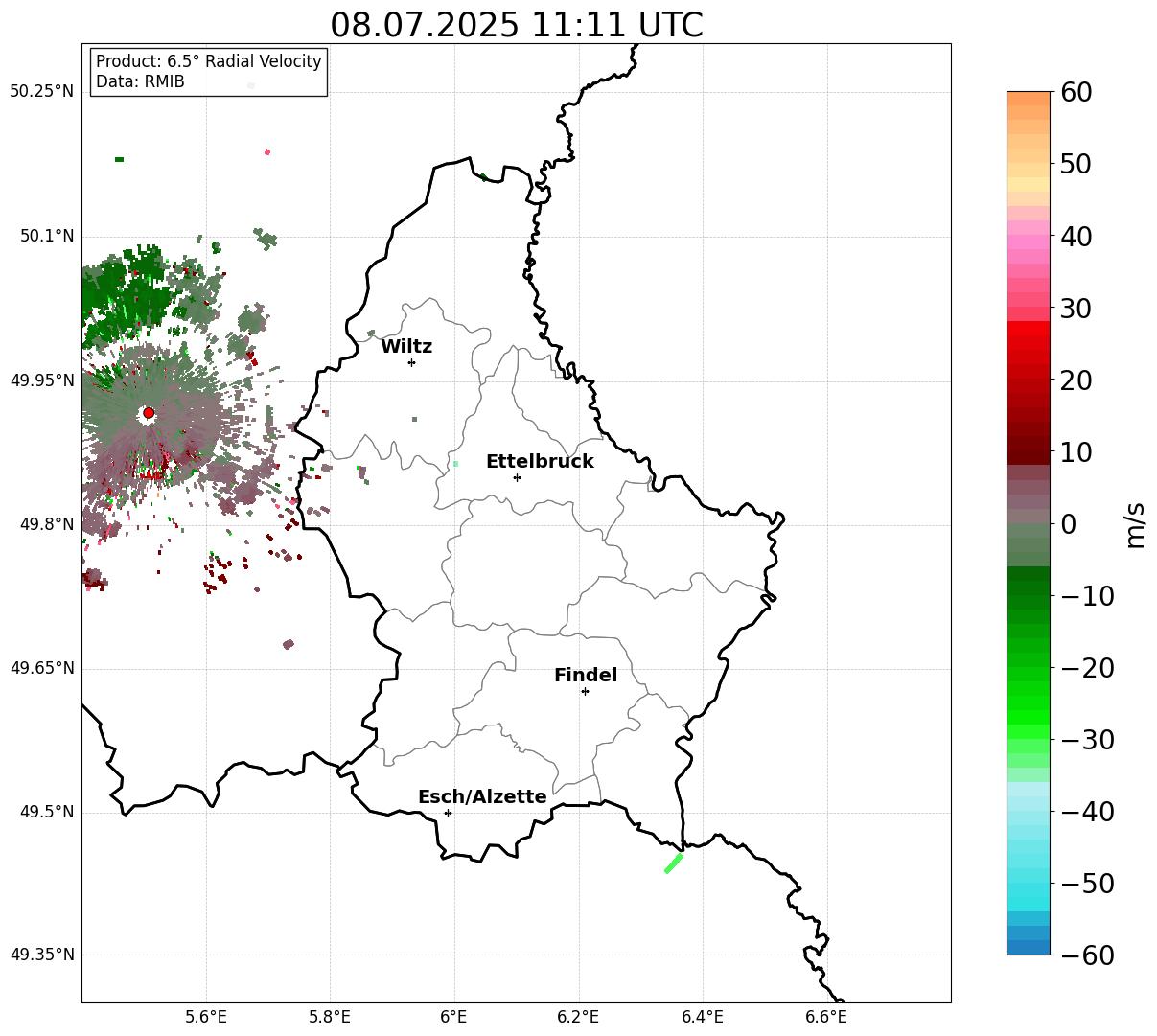Click the 50.1°N latitude label

point(47,236)
